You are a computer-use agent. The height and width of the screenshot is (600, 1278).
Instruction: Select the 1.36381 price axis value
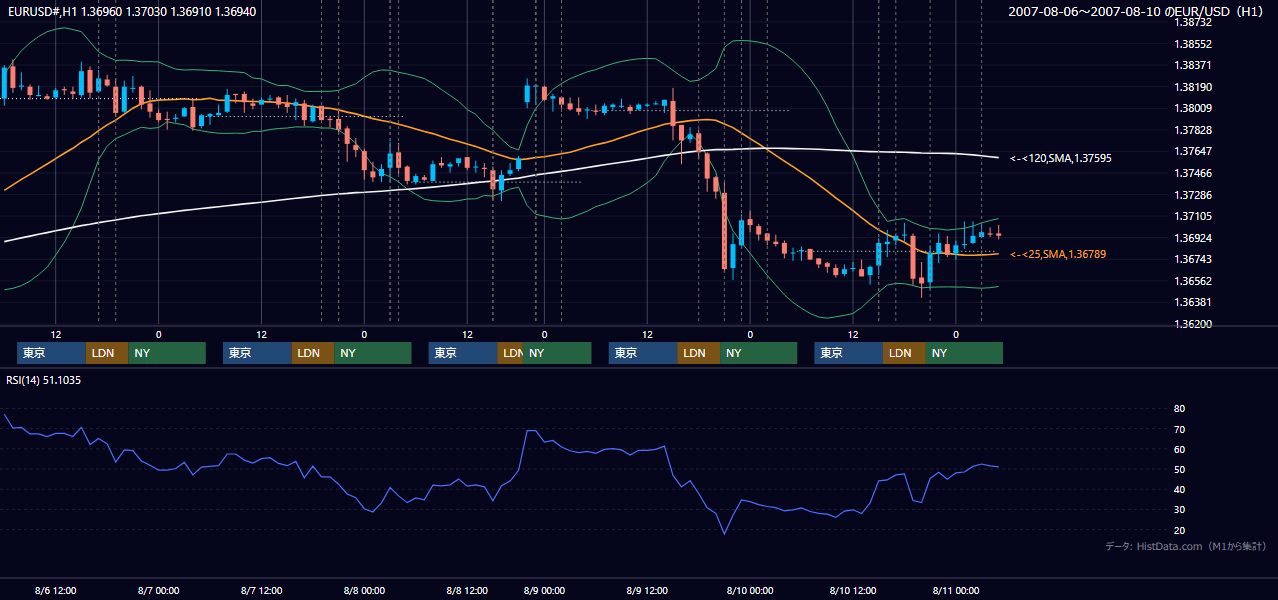tap(1193, 302)
